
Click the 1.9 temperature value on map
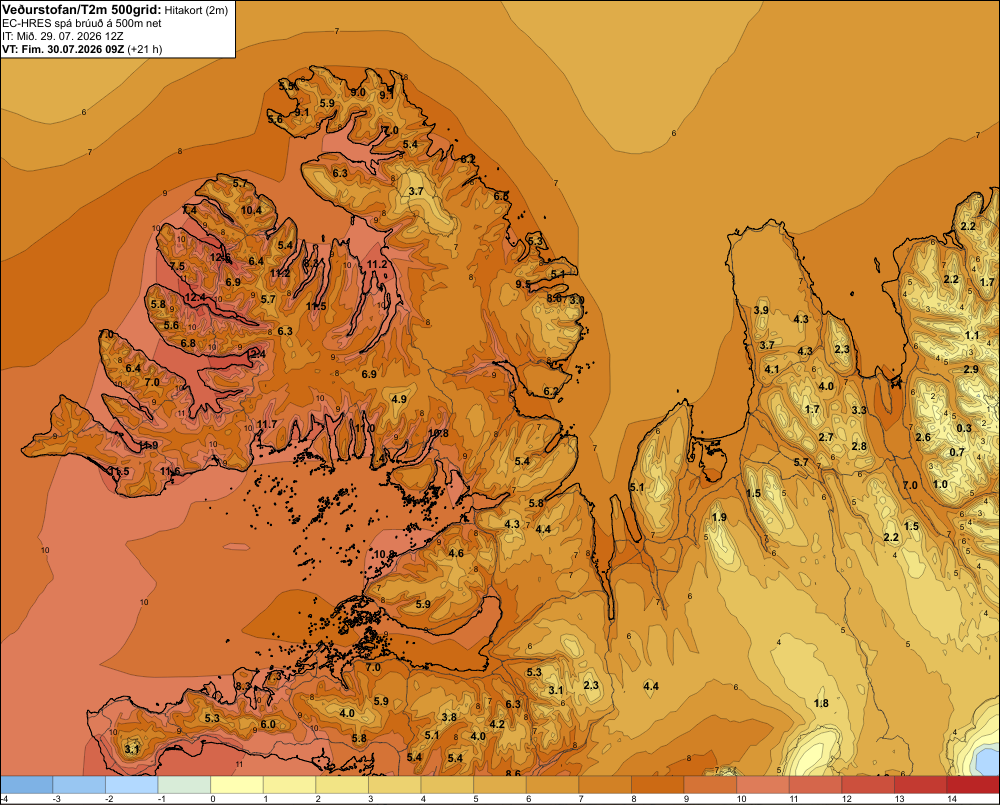pos(719,517)
